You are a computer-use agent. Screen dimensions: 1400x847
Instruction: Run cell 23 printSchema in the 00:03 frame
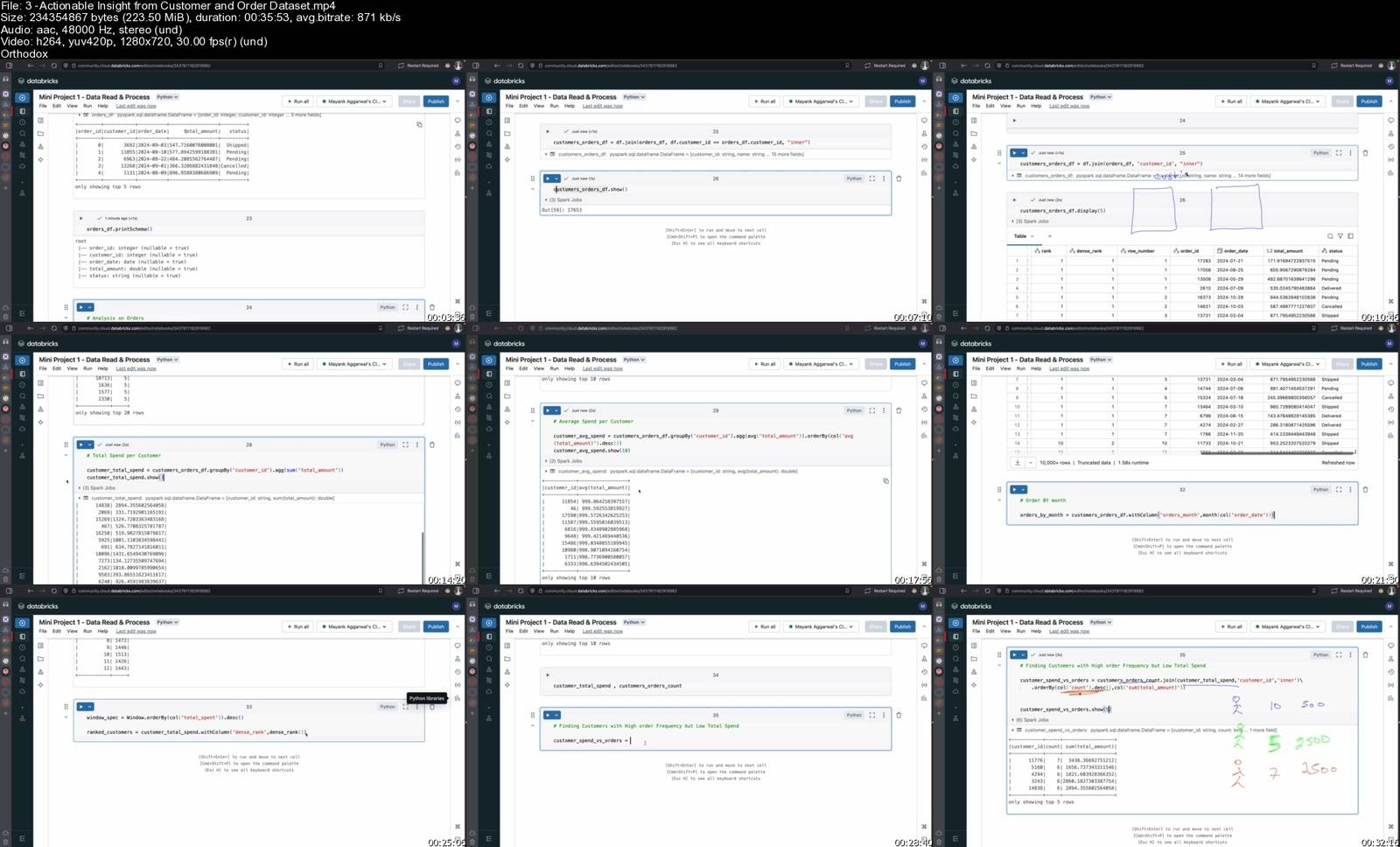click(81, 218)
